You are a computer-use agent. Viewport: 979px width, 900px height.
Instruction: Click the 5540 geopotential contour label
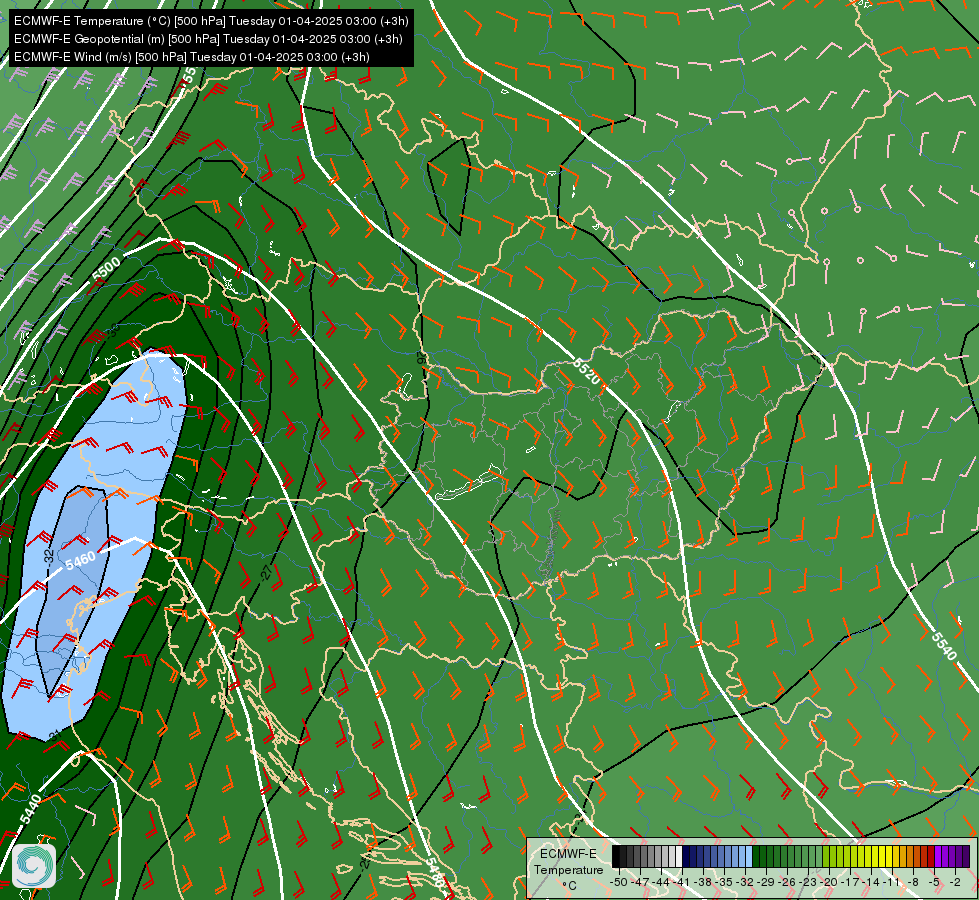point(943,646)
